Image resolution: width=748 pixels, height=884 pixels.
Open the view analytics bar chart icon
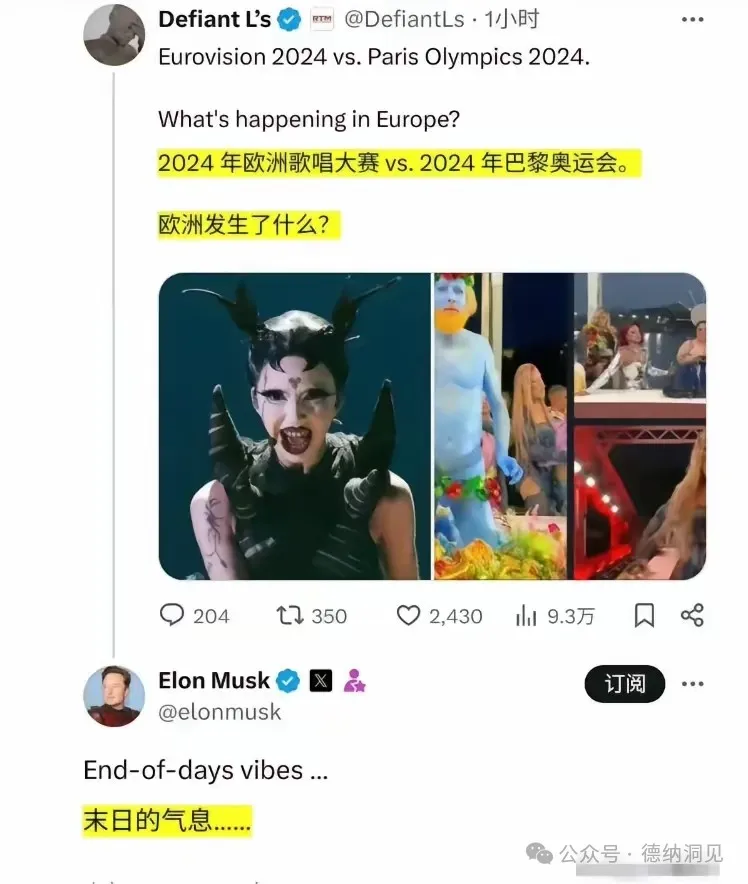pos(525,616)
